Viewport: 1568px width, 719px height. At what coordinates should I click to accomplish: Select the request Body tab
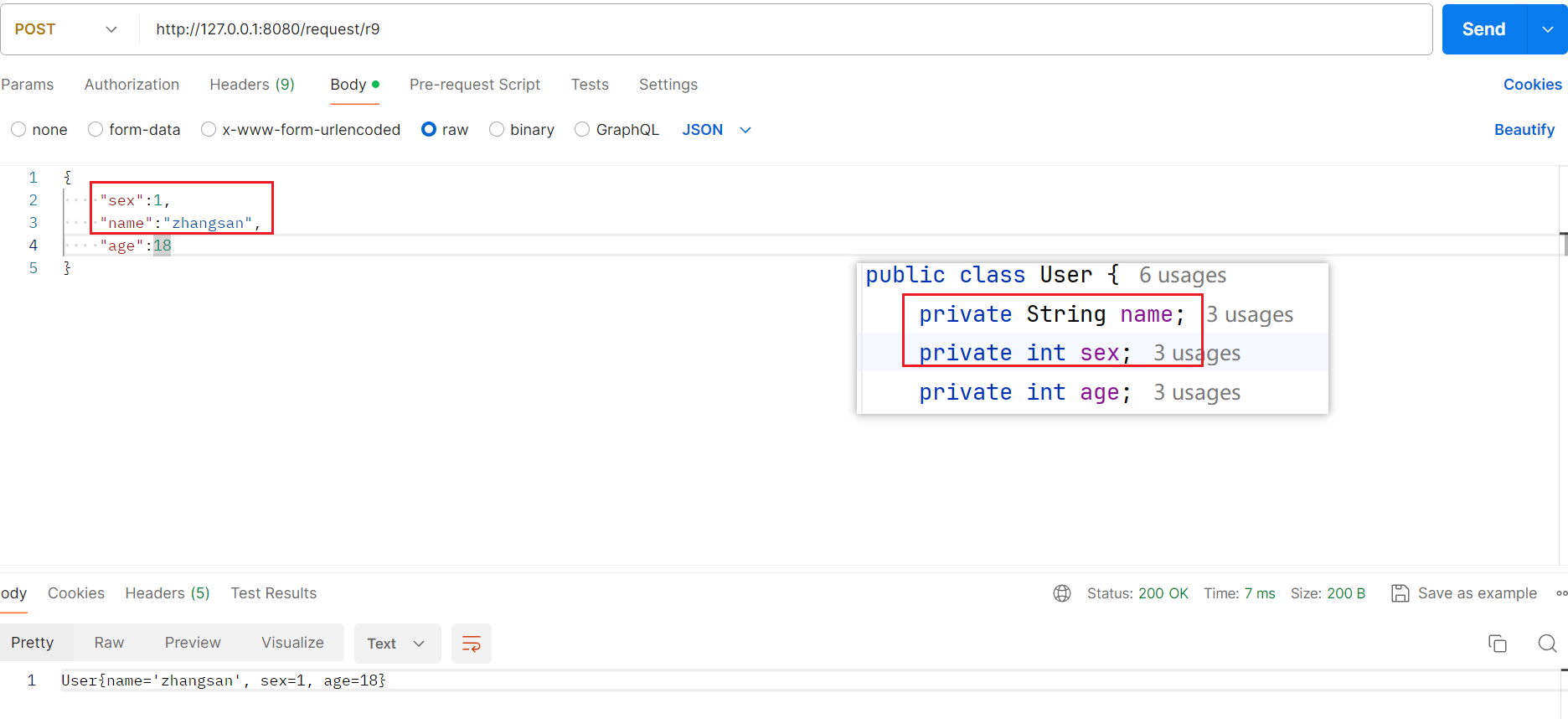pos(354,85)
